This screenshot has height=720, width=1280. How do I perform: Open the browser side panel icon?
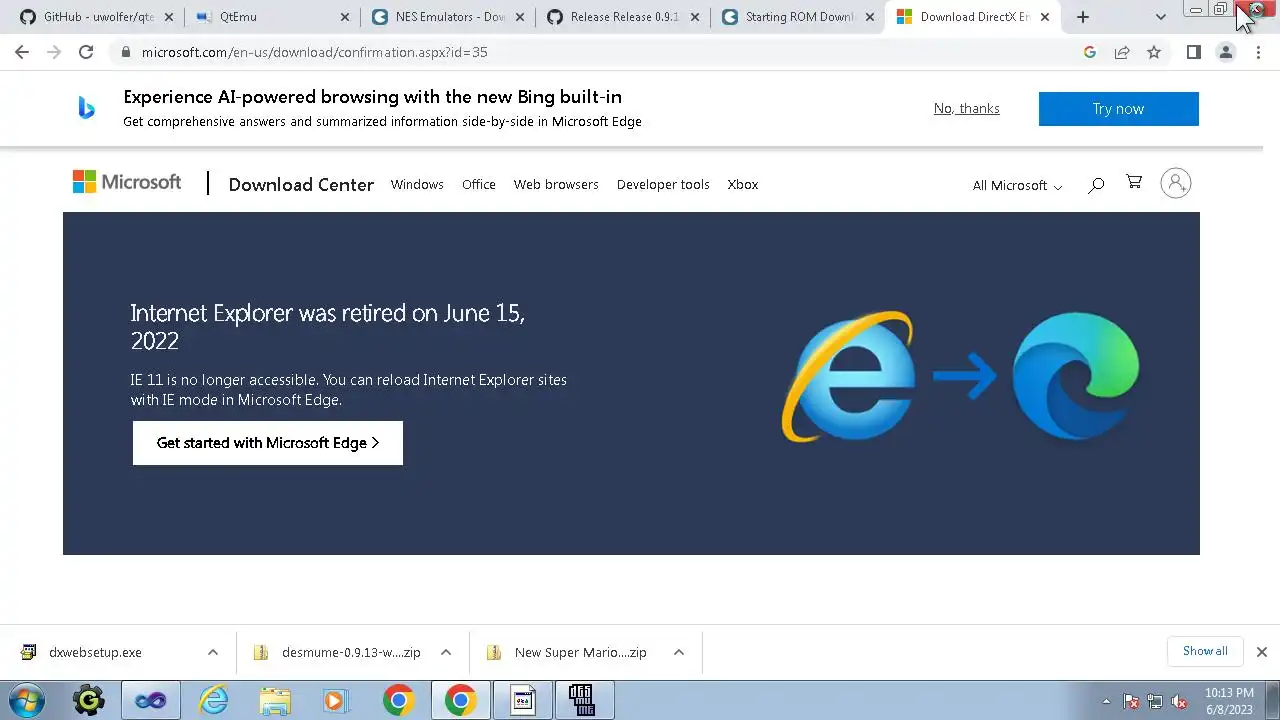(1193, 52)
